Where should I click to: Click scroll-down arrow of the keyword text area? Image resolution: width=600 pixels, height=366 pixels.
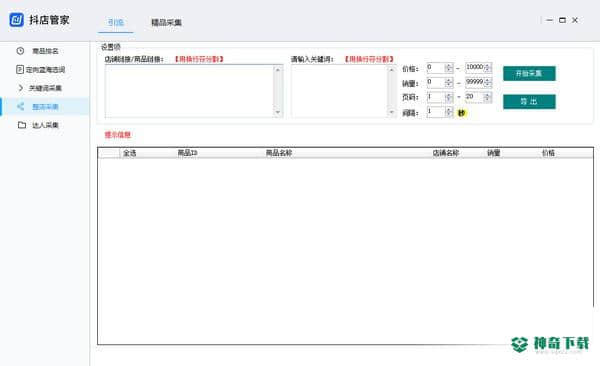coord(391,113)
